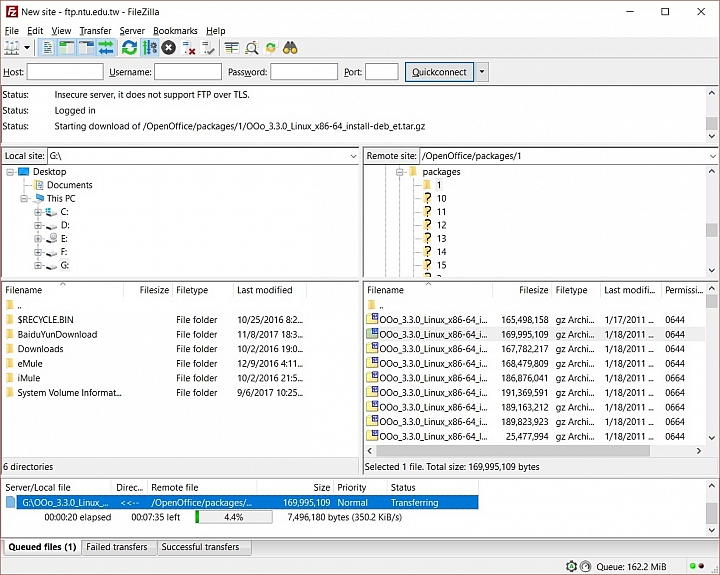The height and width of the screenshot is (575, 720).
Task: Toggle the message log display
Action: tap(48, 48)
